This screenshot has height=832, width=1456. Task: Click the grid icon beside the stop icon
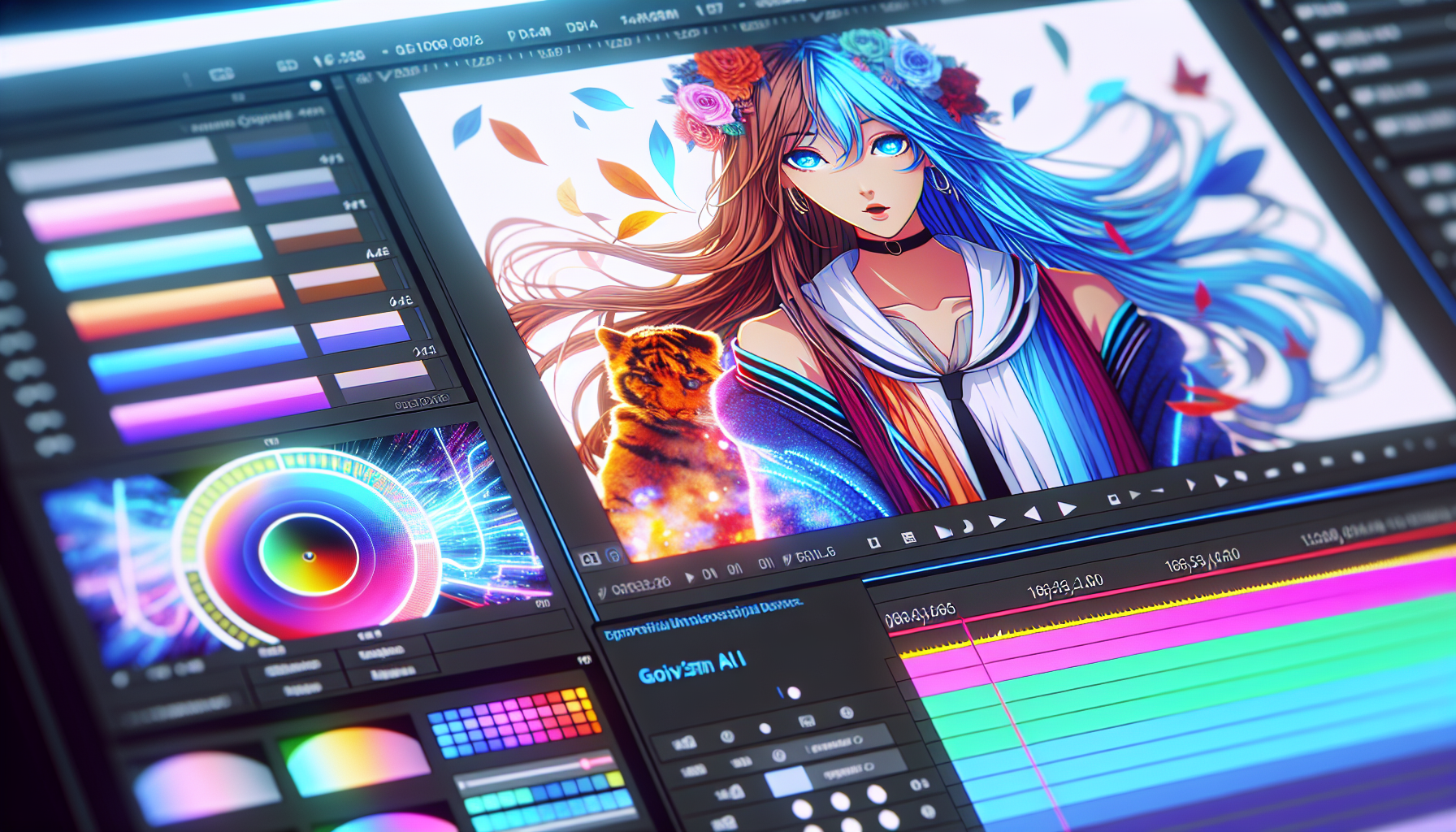[x=908, y=537]
